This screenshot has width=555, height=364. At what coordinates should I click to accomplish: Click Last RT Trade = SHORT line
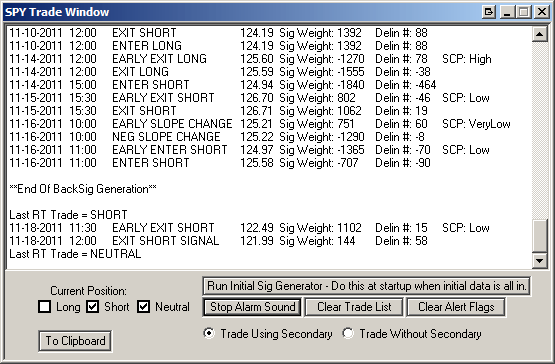[x=68, y=215]
